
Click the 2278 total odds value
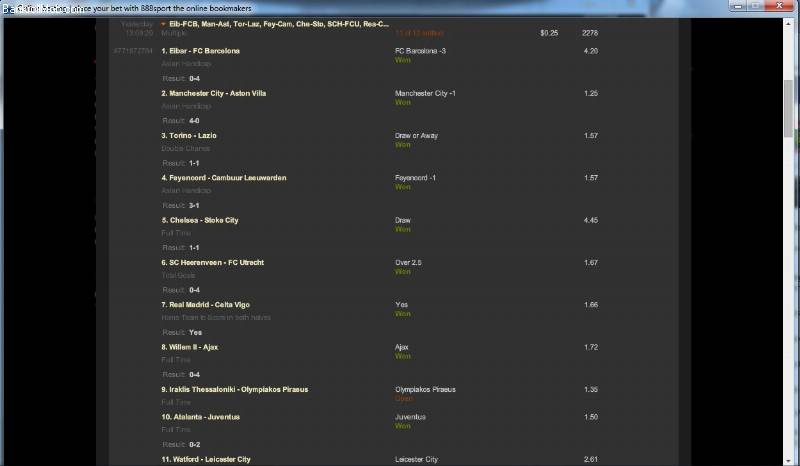point(590,33)
